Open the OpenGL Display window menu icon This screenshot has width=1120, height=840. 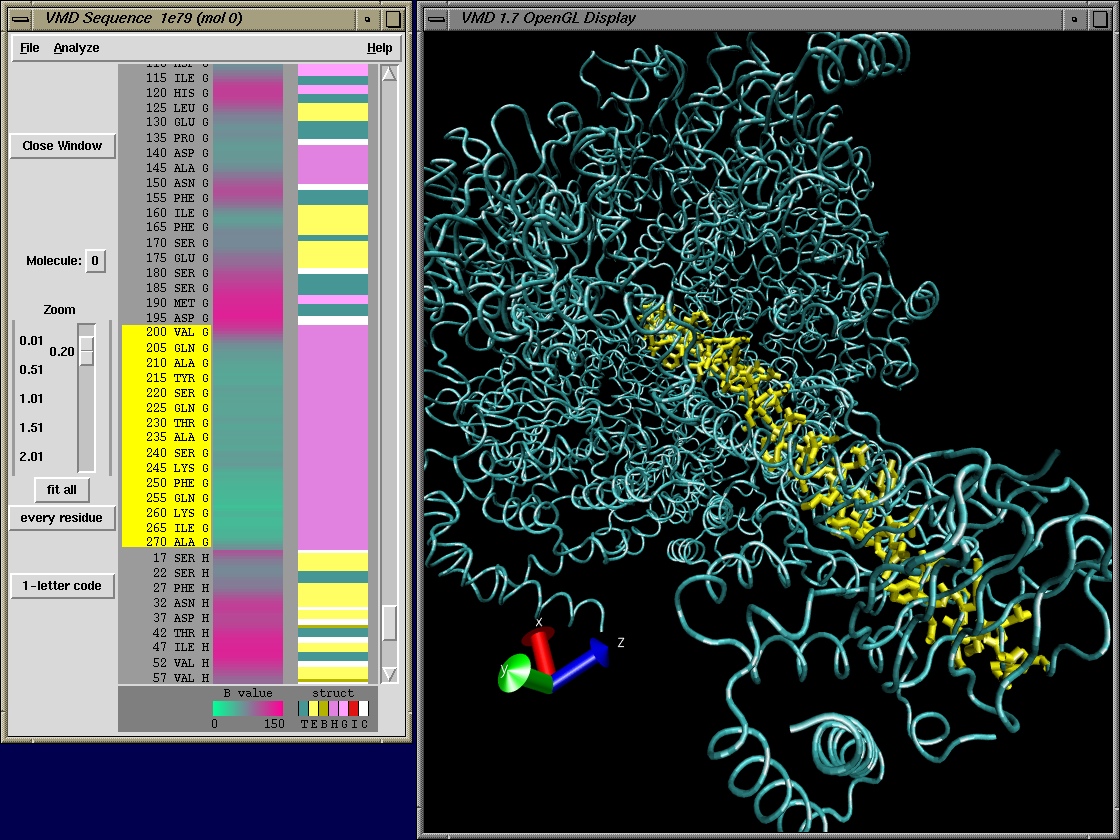point(438,18)
